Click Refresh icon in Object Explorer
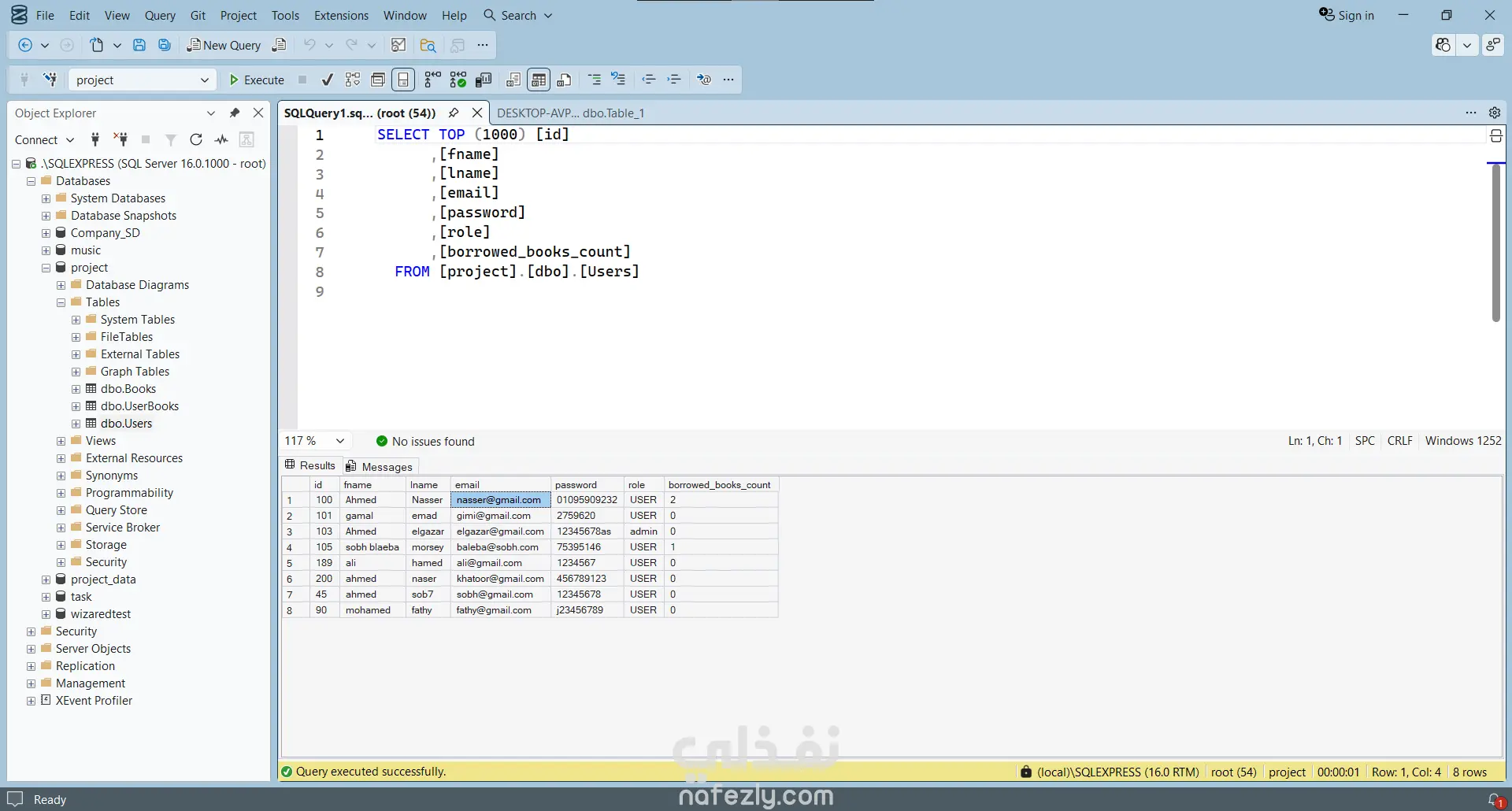 click(196, 139)
